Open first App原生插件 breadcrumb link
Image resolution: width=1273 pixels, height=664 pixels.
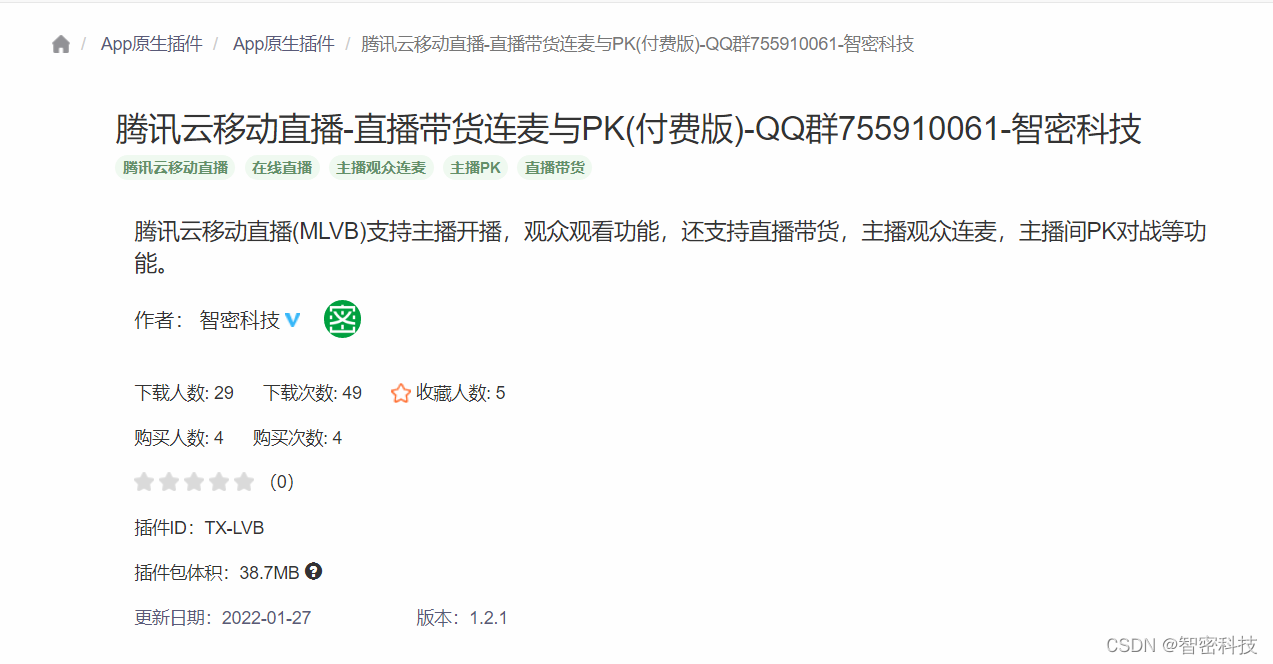[x=151, y=44]
